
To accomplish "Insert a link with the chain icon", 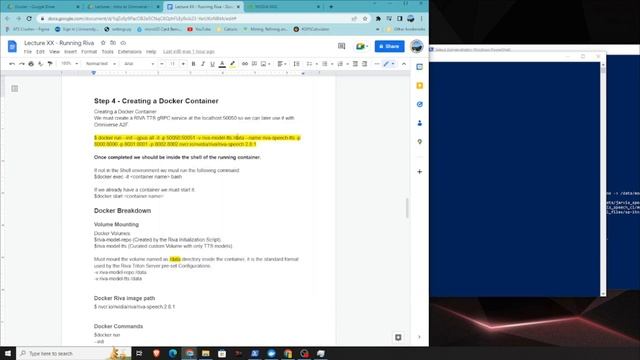I will point(245,64).
